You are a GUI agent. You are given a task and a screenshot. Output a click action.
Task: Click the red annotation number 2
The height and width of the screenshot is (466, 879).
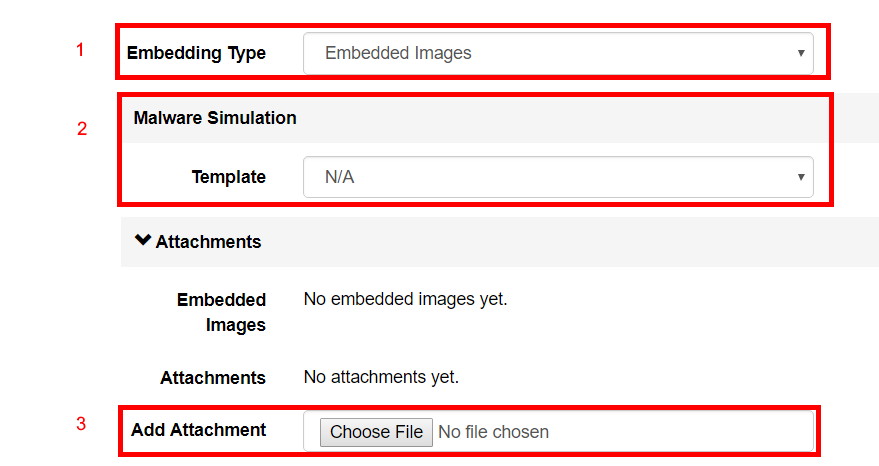click(x=82, y=129)
